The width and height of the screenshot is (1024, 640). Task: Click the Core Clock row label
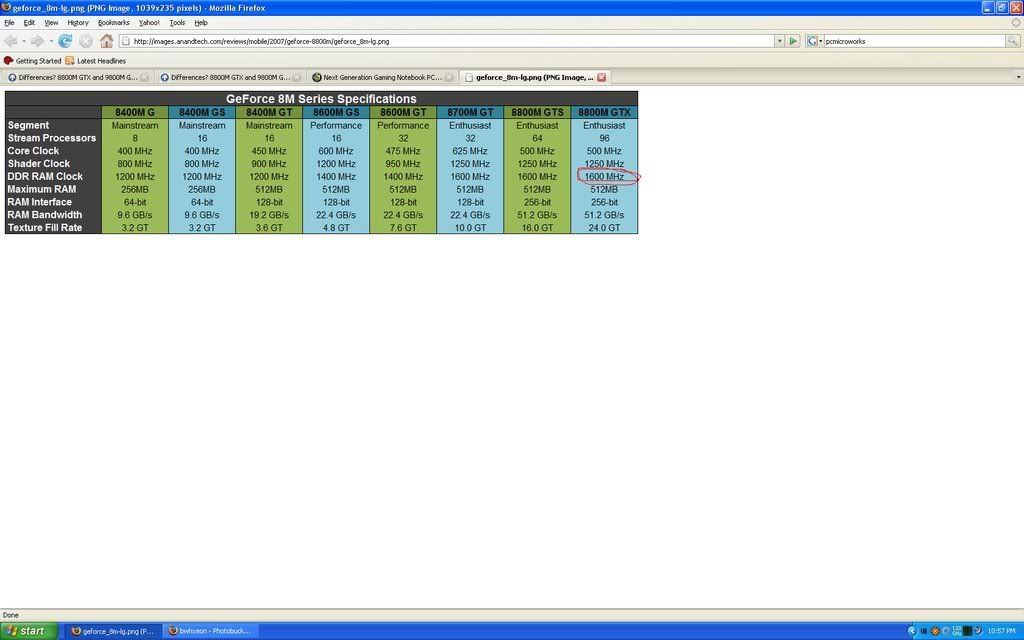tap(33, 151)
